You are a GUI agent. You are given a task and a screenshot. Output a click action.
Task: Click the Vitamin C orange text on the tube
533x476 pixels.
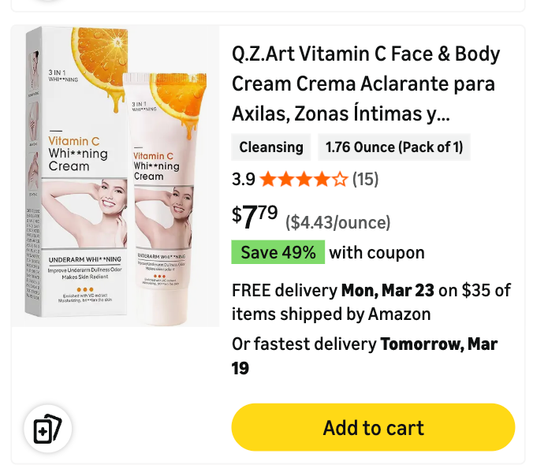[153, 156]
